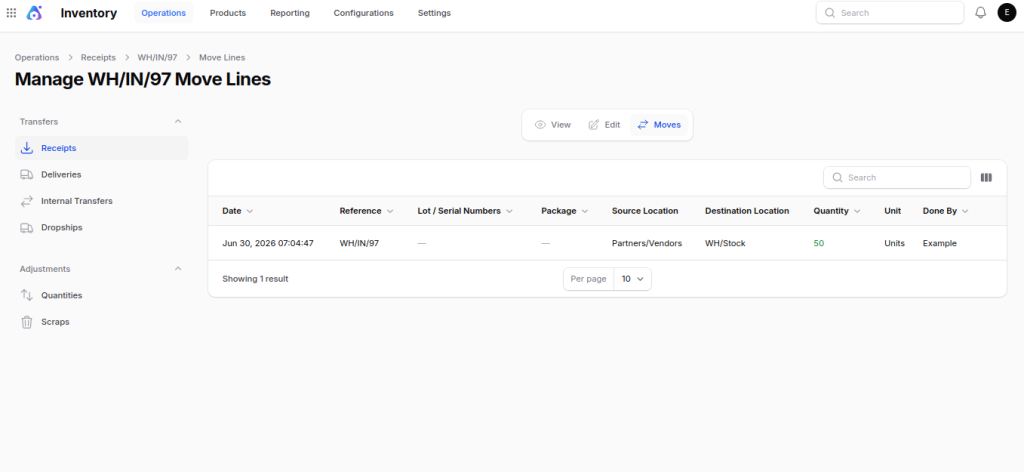The width and height of the screenshot is (1024, 472).
Task: Sort by the Reference column
Action: click(x=366, y=211)
